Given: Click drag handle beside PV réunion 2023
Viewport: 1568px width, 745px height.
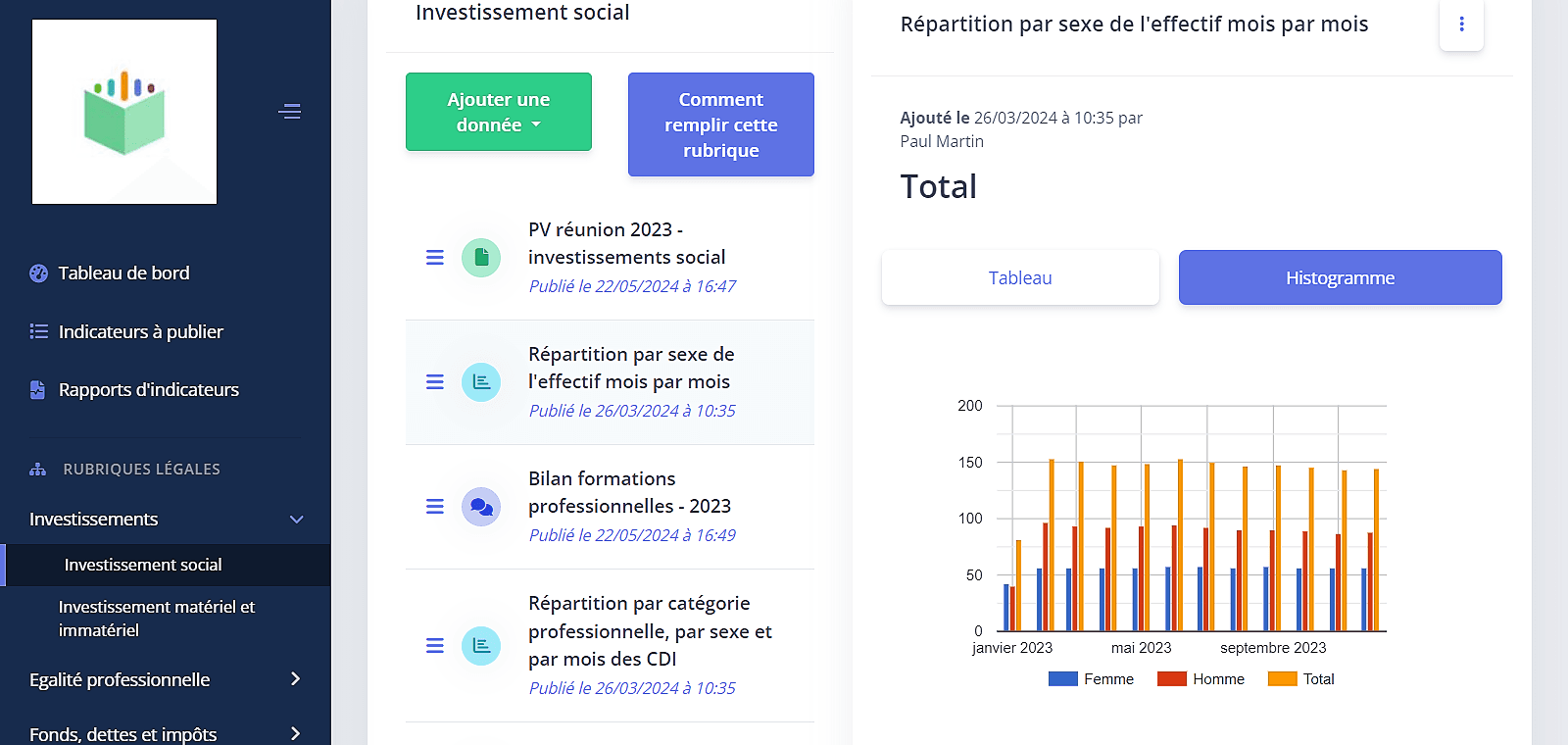Looking at the screenshot, I should pos(435,258).
